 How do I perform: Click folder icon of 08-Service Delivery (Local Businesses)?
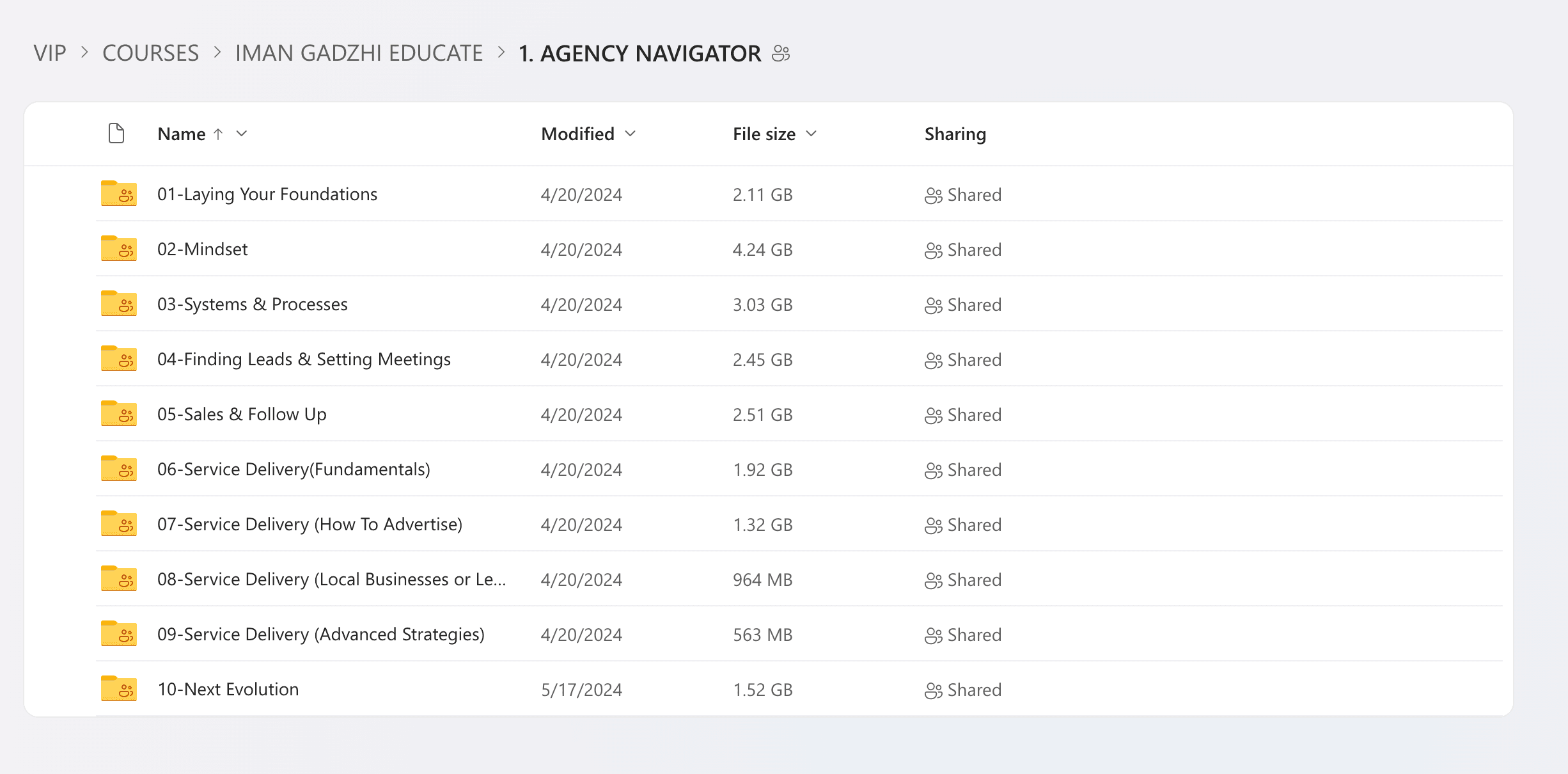[x=119, y=578]
